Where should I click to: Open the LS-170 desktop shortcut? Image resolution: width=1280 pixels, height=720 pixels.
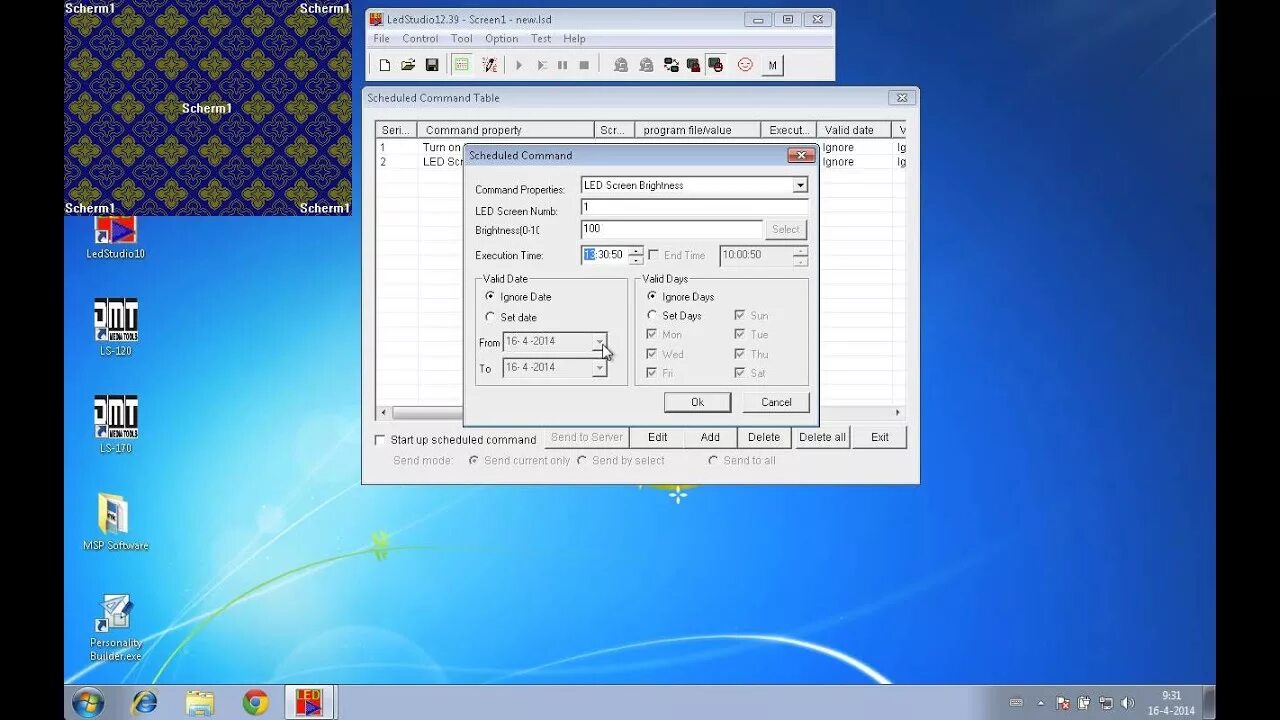point(115,424)
